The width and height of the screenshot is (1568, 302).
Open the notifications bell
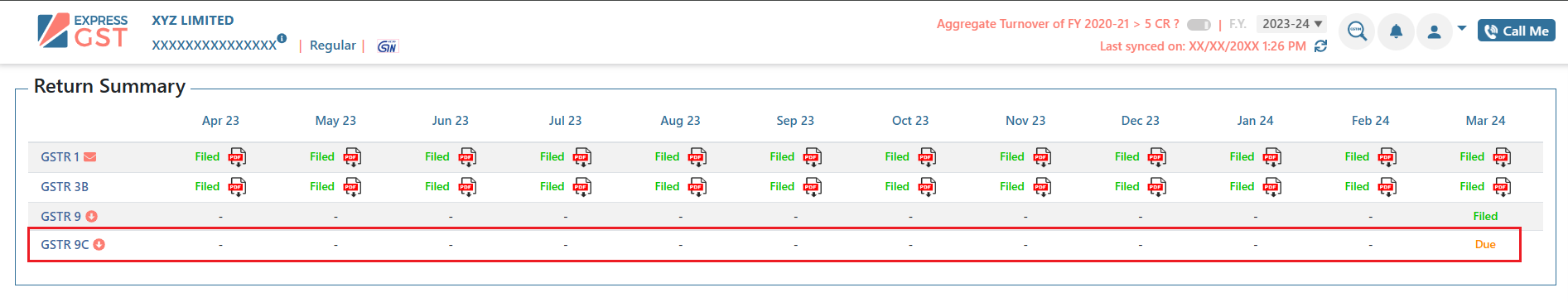tap(1396, 31)
